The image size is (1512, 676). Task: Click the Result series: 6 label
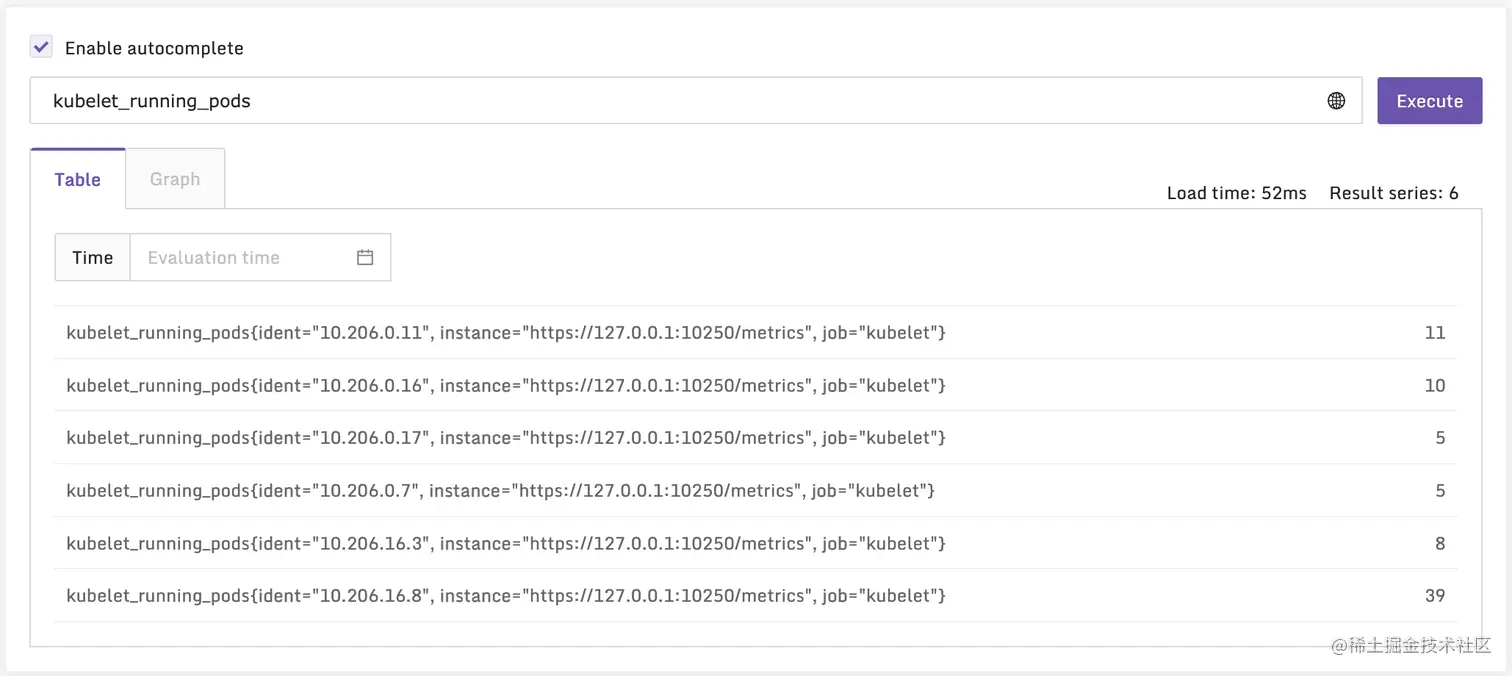click(1394, 193)
